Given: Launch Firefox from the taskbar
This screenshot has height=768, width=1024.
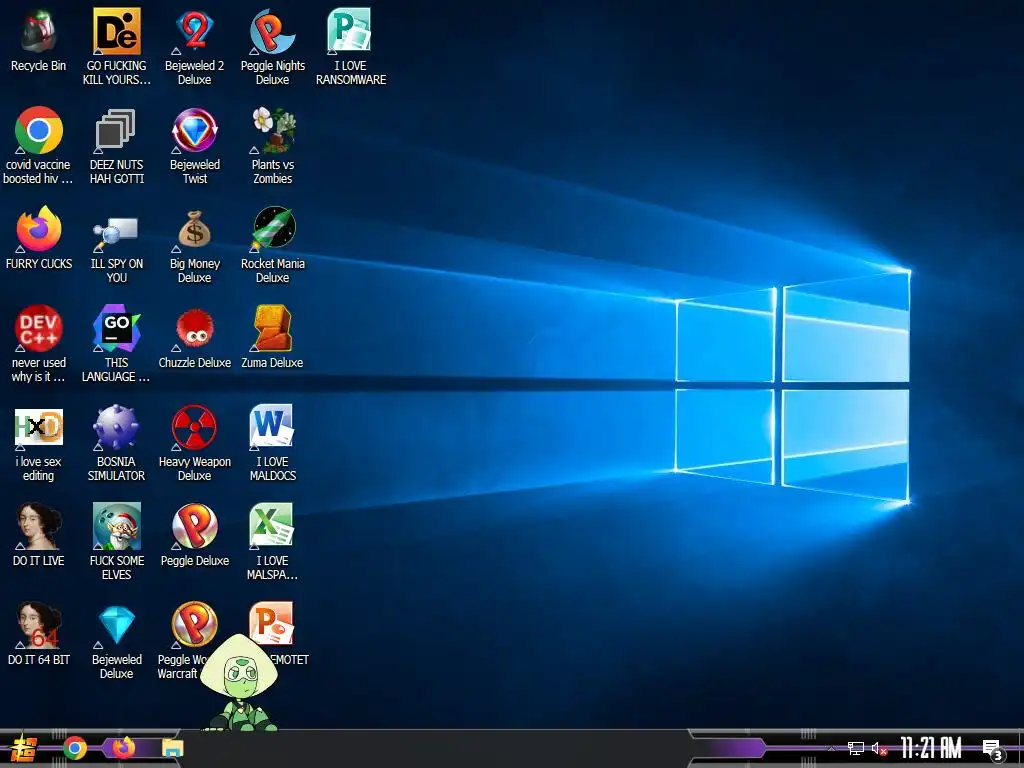Looking at the screenshot, I should (123, 748).
